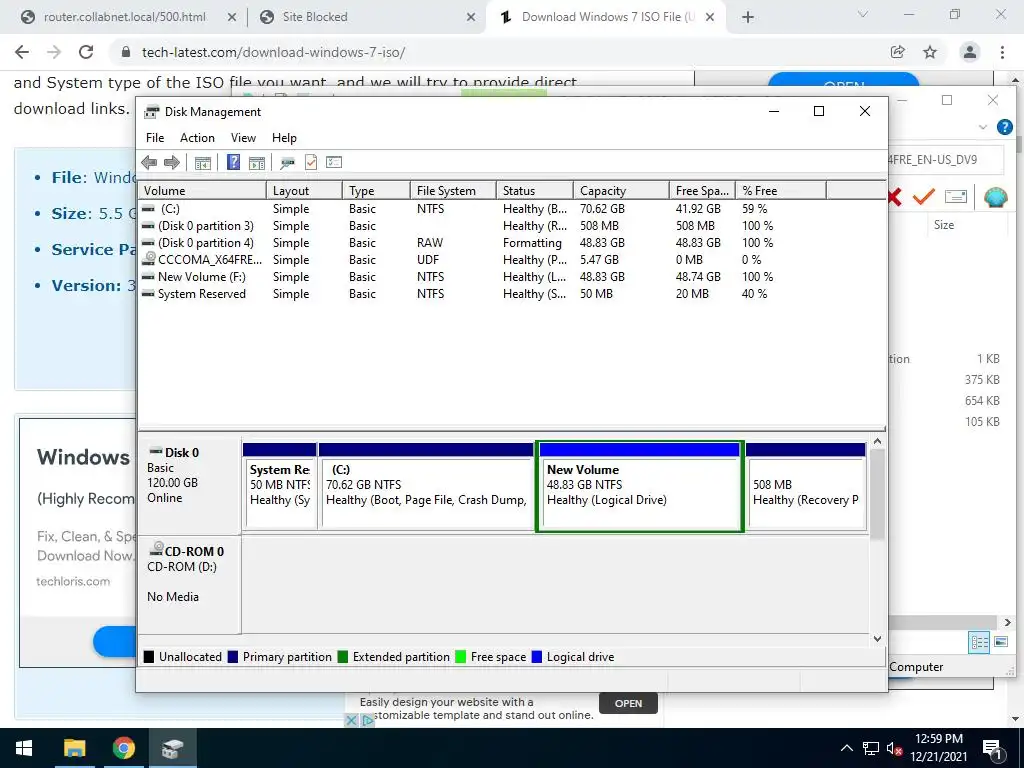The image size is (1024, 768).
Task: Click the graphical view scrollbar down arrow
Action: [878, 639]
